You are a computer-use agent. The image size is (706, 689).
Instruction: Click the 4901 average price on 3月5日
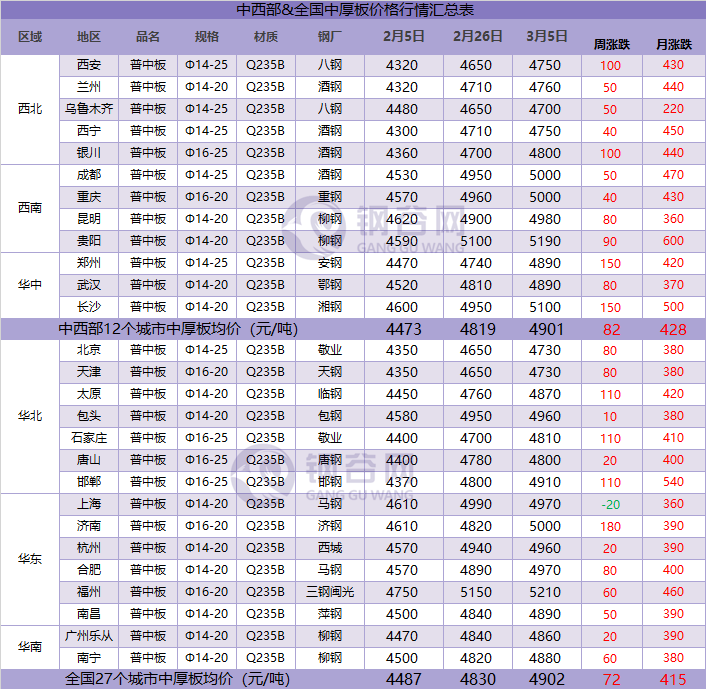pyautogui.click(x=545, y=329)
